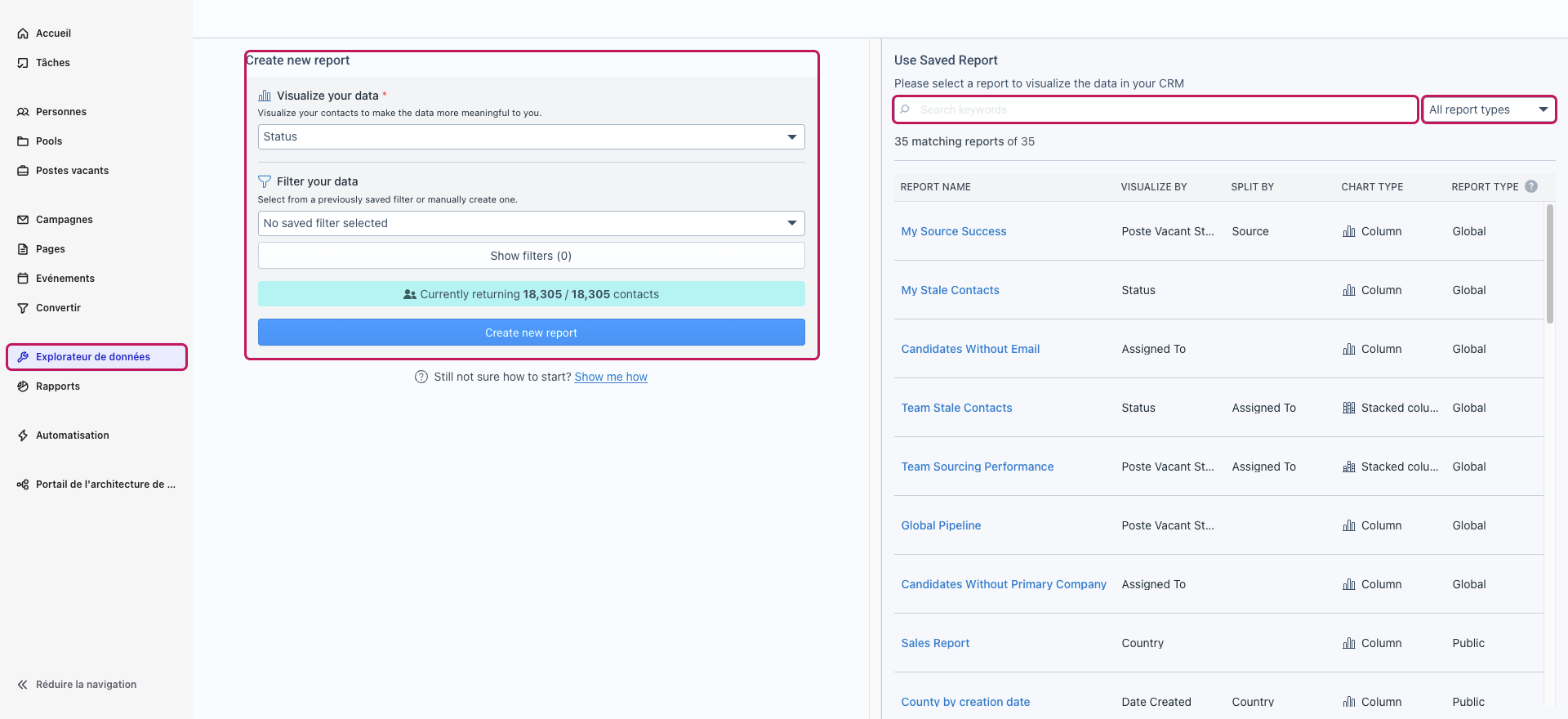Open the My Stale Contacts report
Image resolution: width=1568 pixels, height=719 pixels.
click(x=950, y=290)
